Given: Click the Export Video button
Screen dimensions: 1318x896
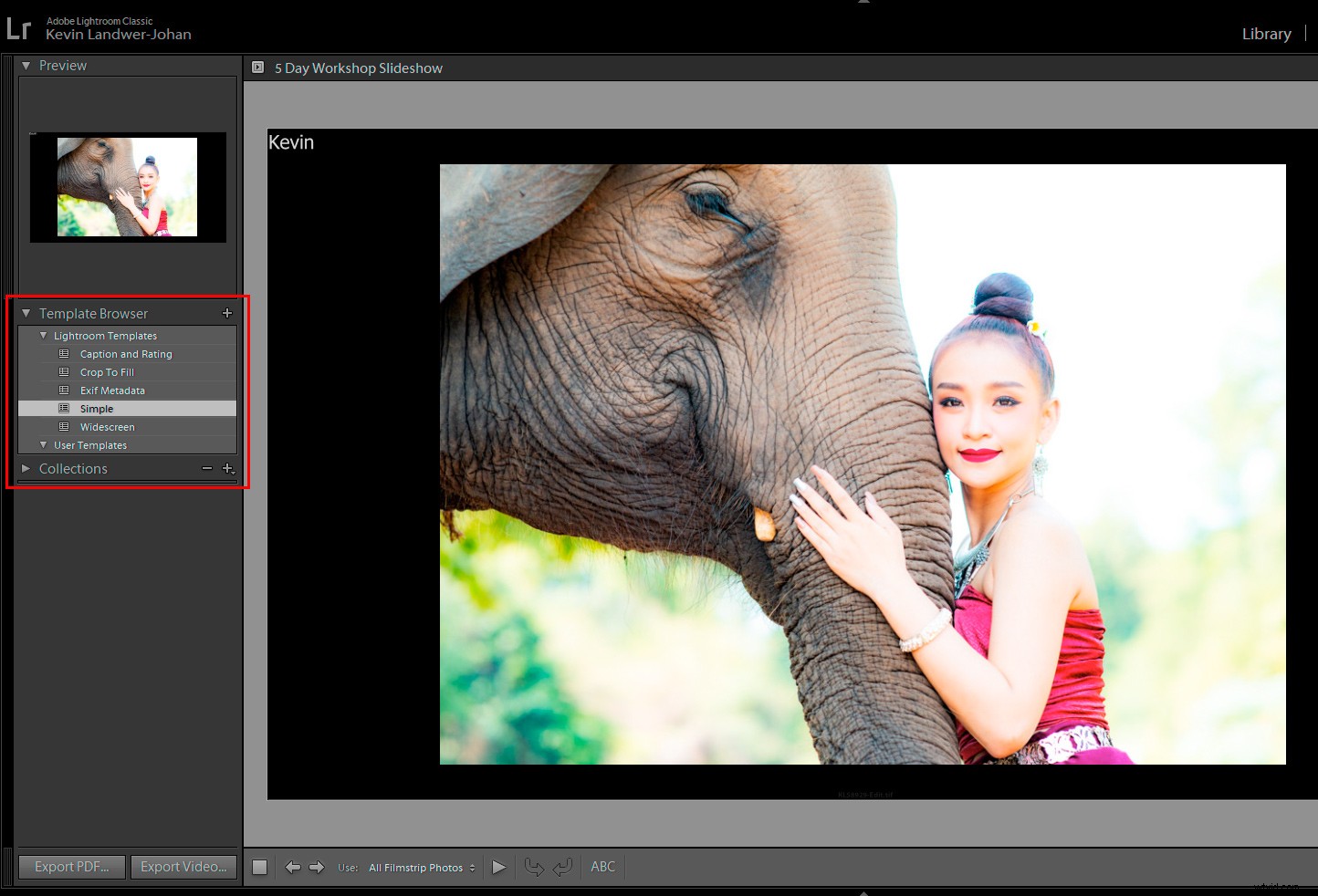Looking at the screenshot, I should point(183,867).
